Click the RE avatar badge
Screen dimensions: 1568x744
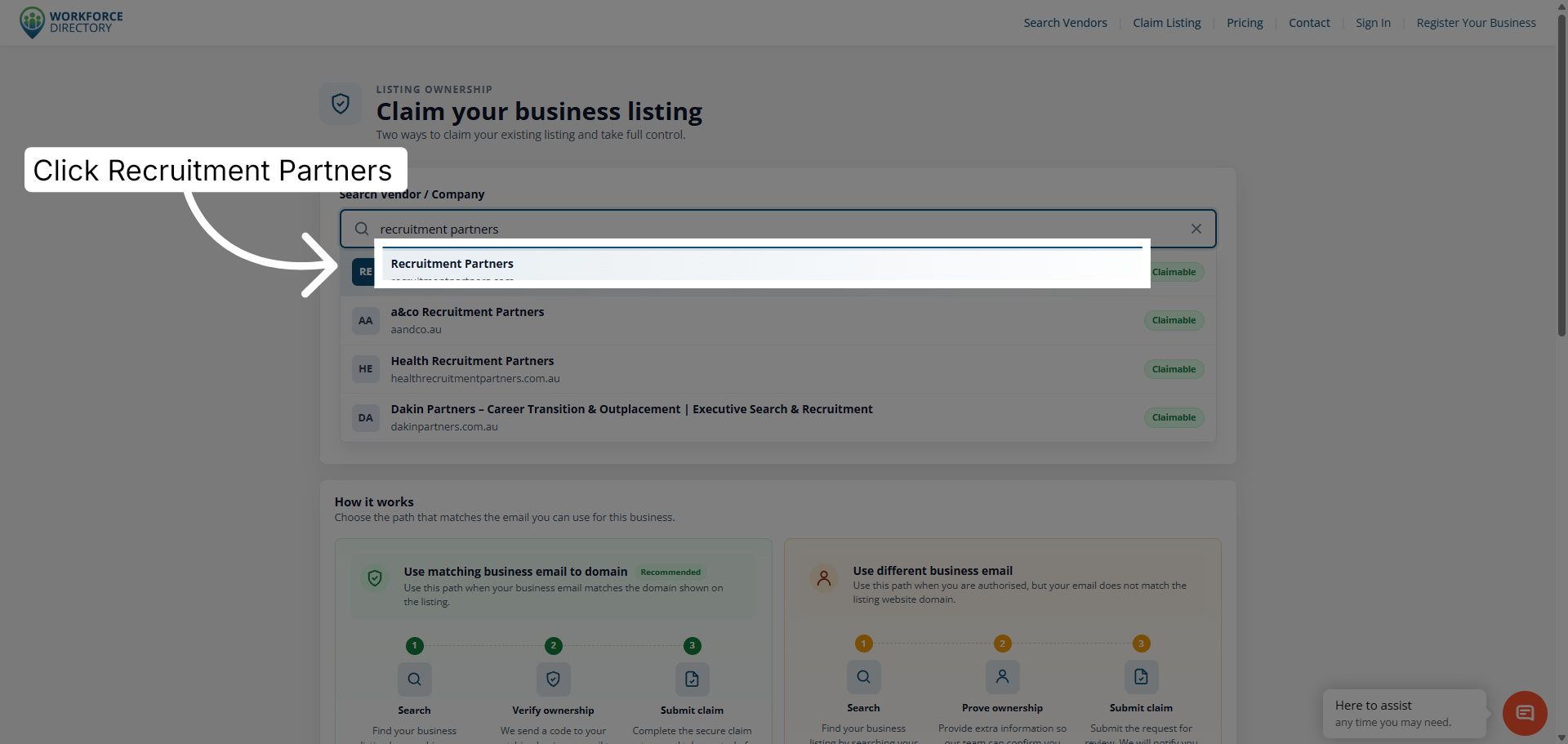tap(364, 272)
